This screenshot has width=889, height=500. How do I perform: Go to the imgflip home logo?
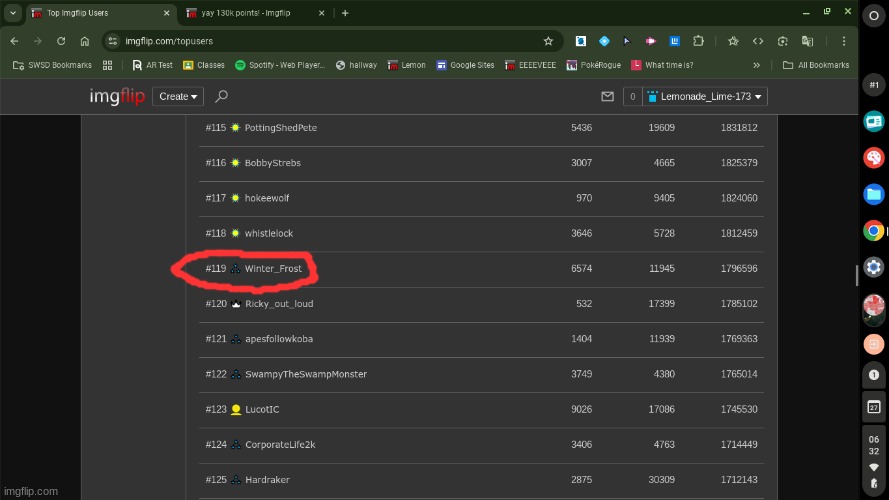pos(117,96)
